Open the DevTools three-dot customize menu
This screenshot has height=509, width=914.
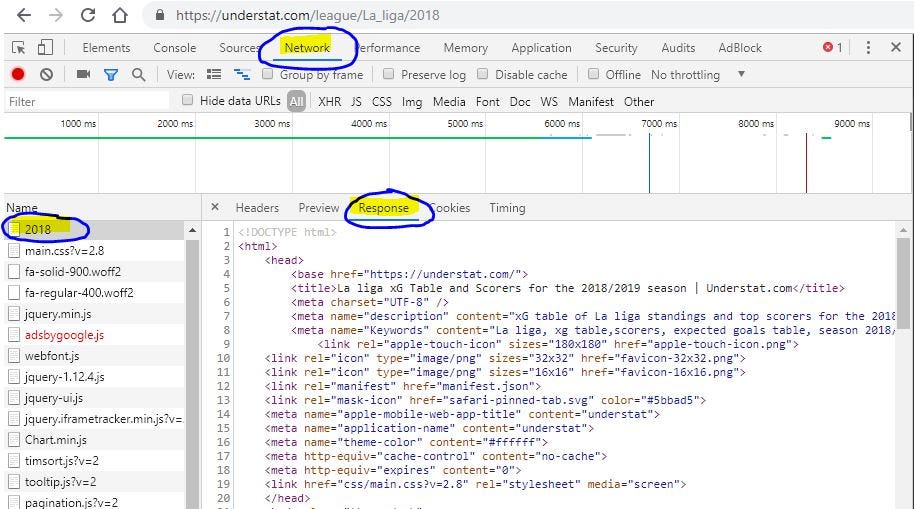tap(868, 48)
